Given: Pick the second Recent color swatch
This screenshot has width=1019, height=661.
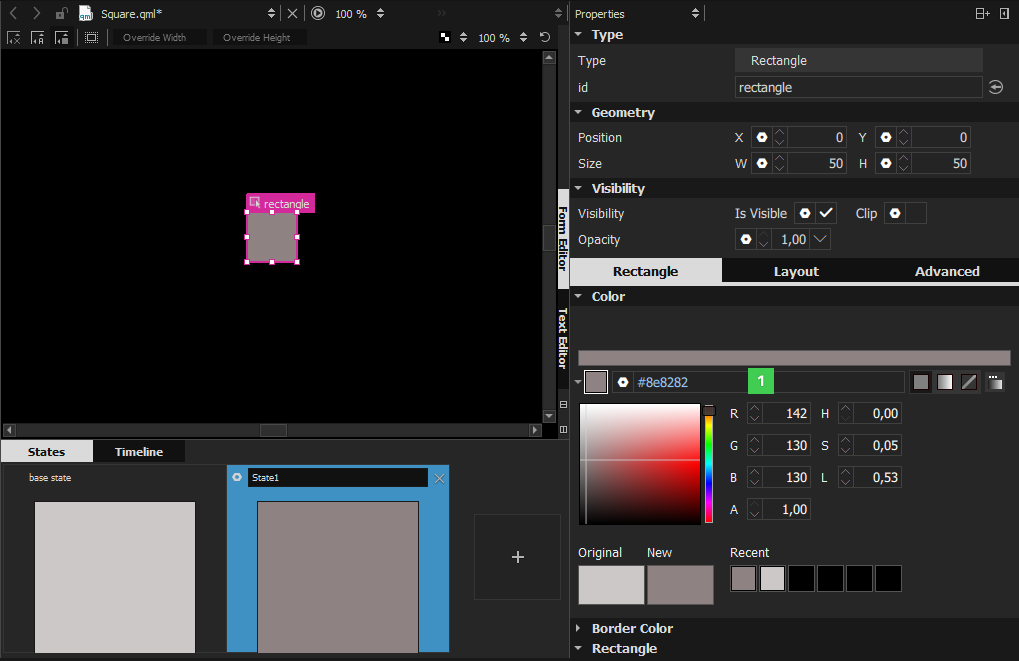Looking at the screenshot, I should click(772, 578).
